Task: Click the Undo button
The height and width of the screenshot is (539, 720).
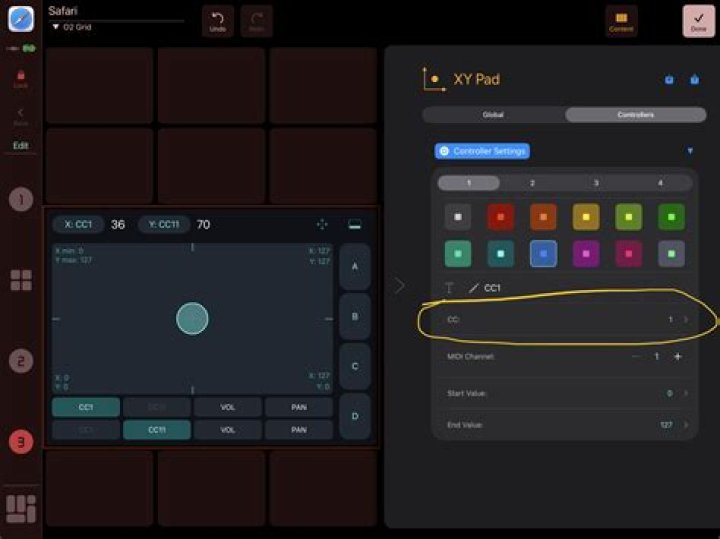Action: pos(218,21)
